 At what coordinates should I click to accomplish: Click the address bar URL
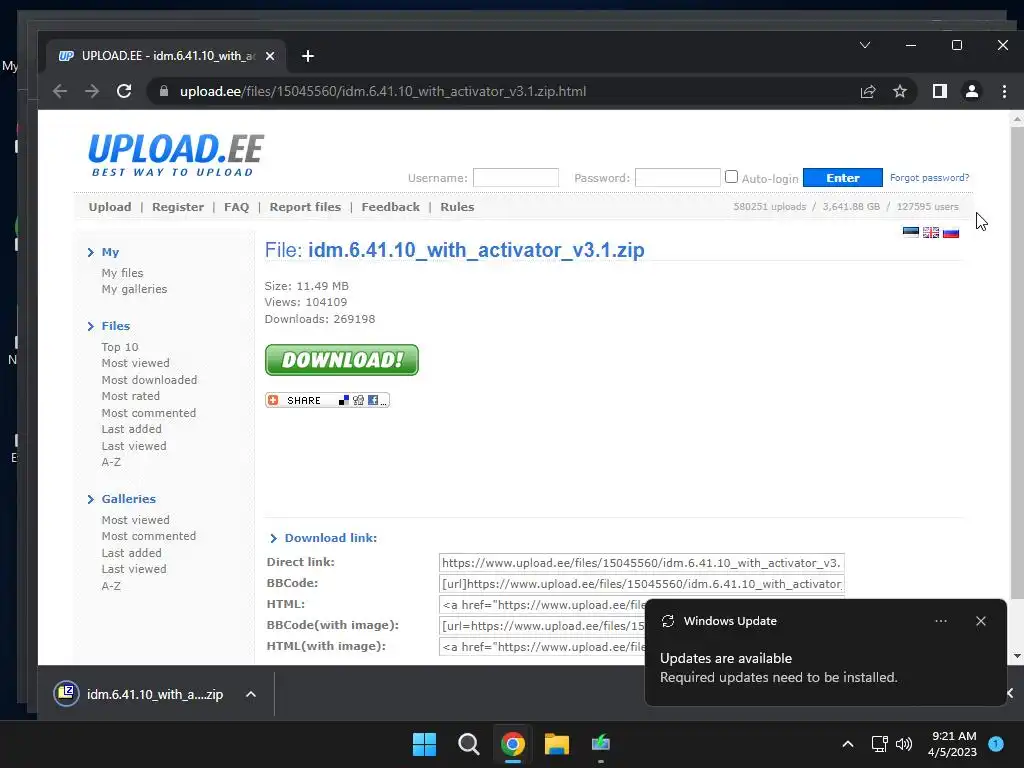coord(383,91)
